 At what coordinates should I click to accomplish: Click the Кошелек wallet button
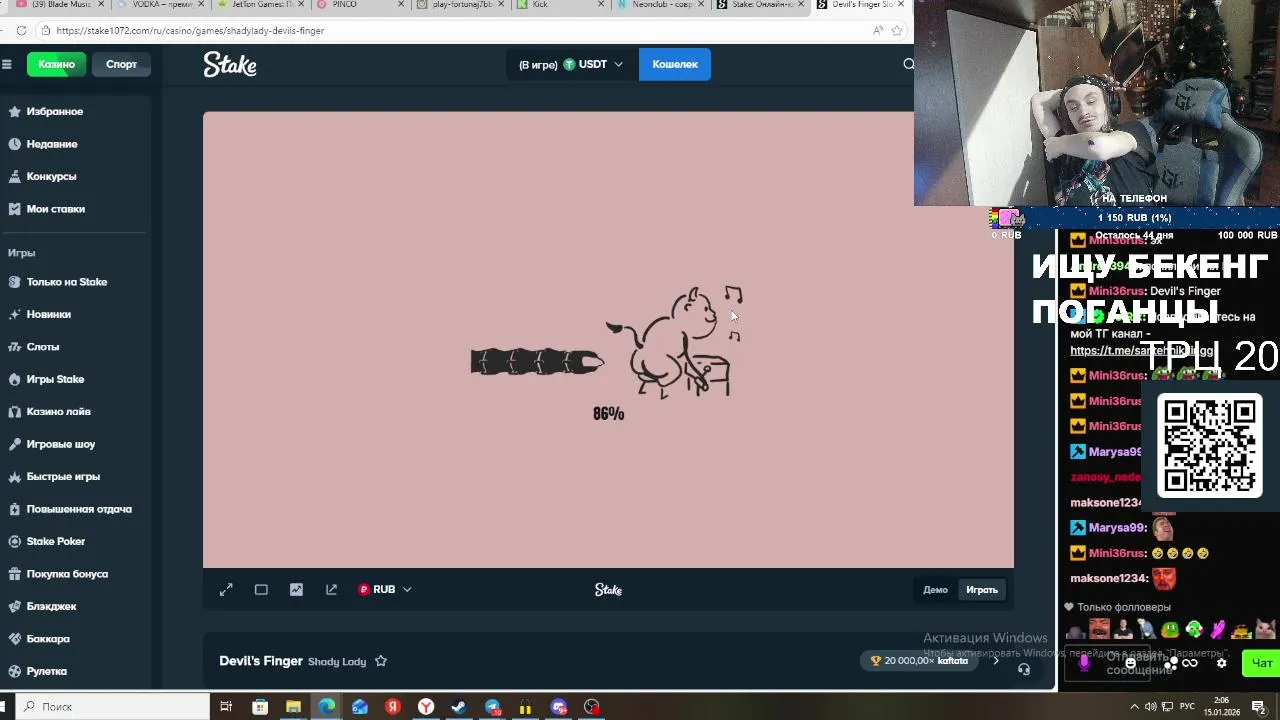click(x=675, y=64)
